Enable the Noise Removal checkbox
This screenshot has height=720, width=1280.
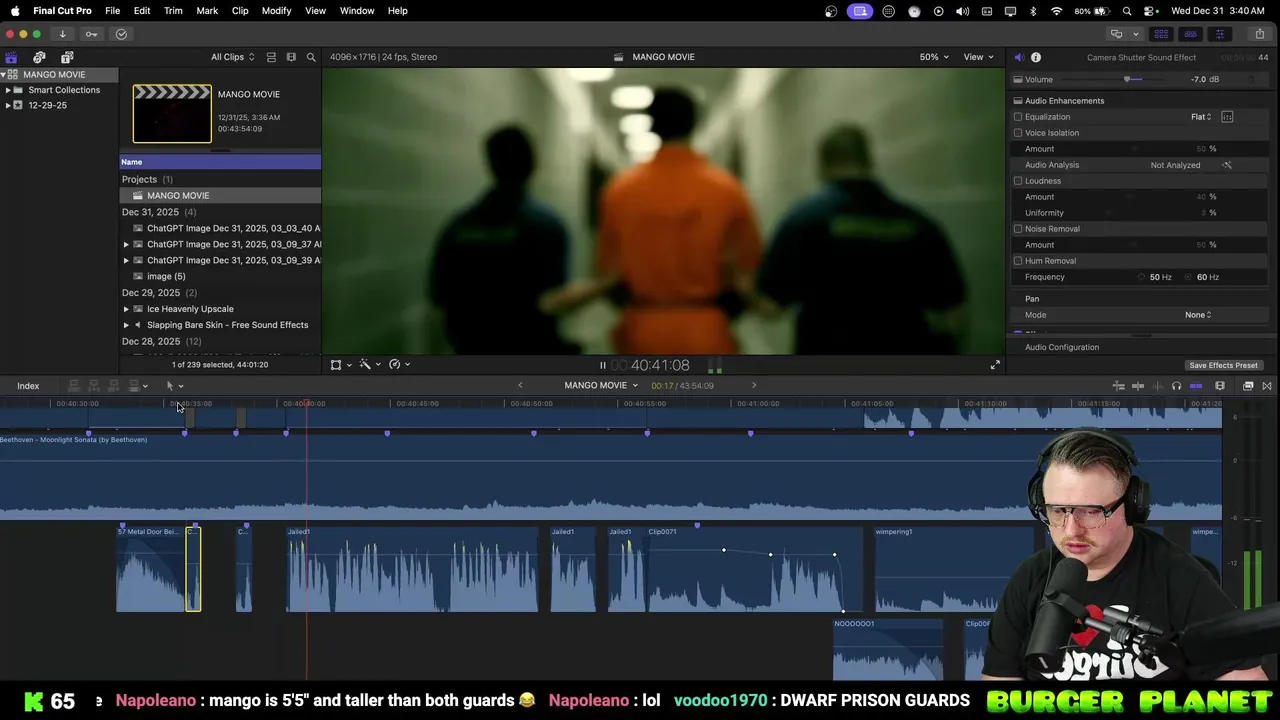[1018, 229]
